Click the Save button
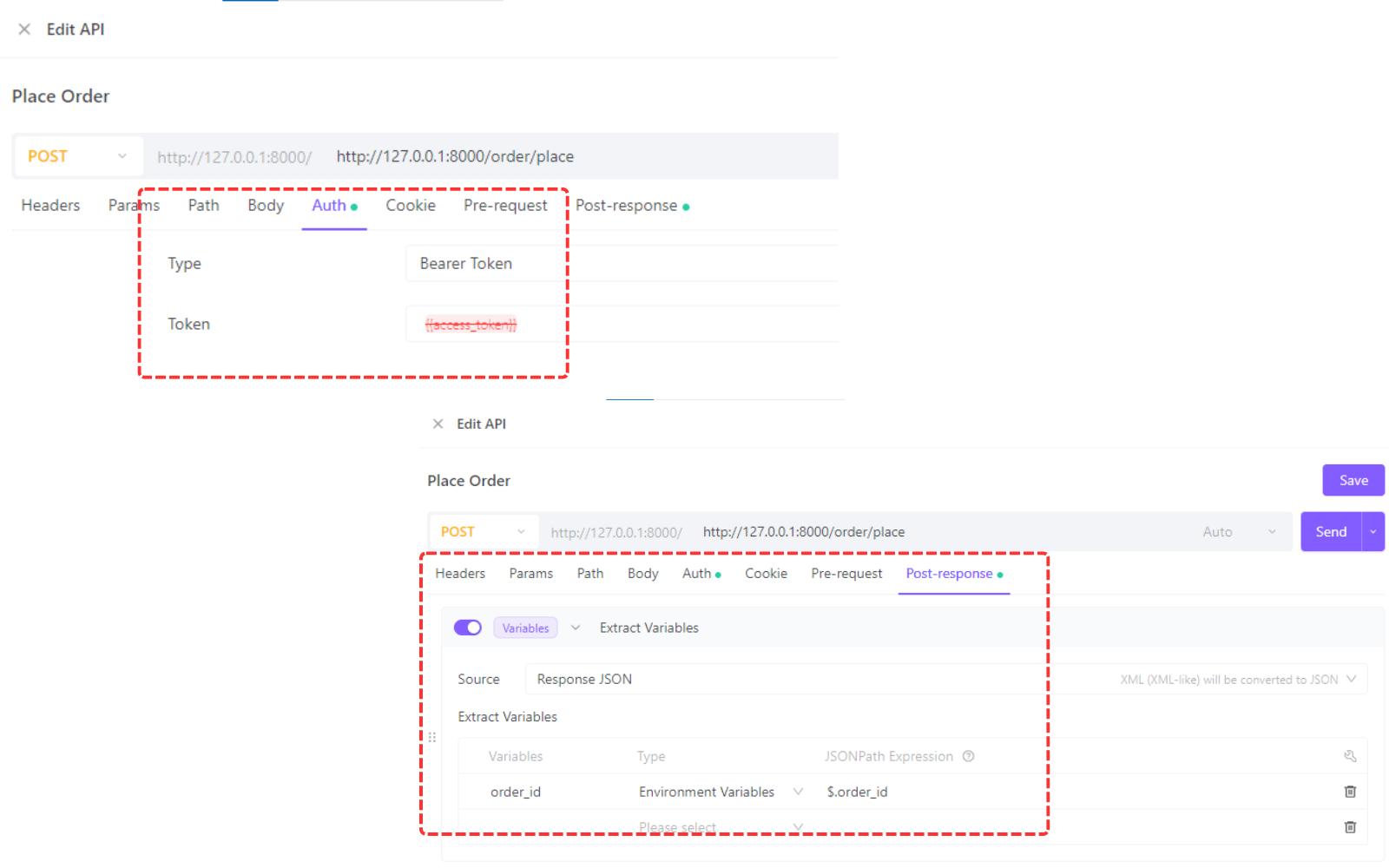This screenshot has width=1389, height=868. tap(1353, 480)
